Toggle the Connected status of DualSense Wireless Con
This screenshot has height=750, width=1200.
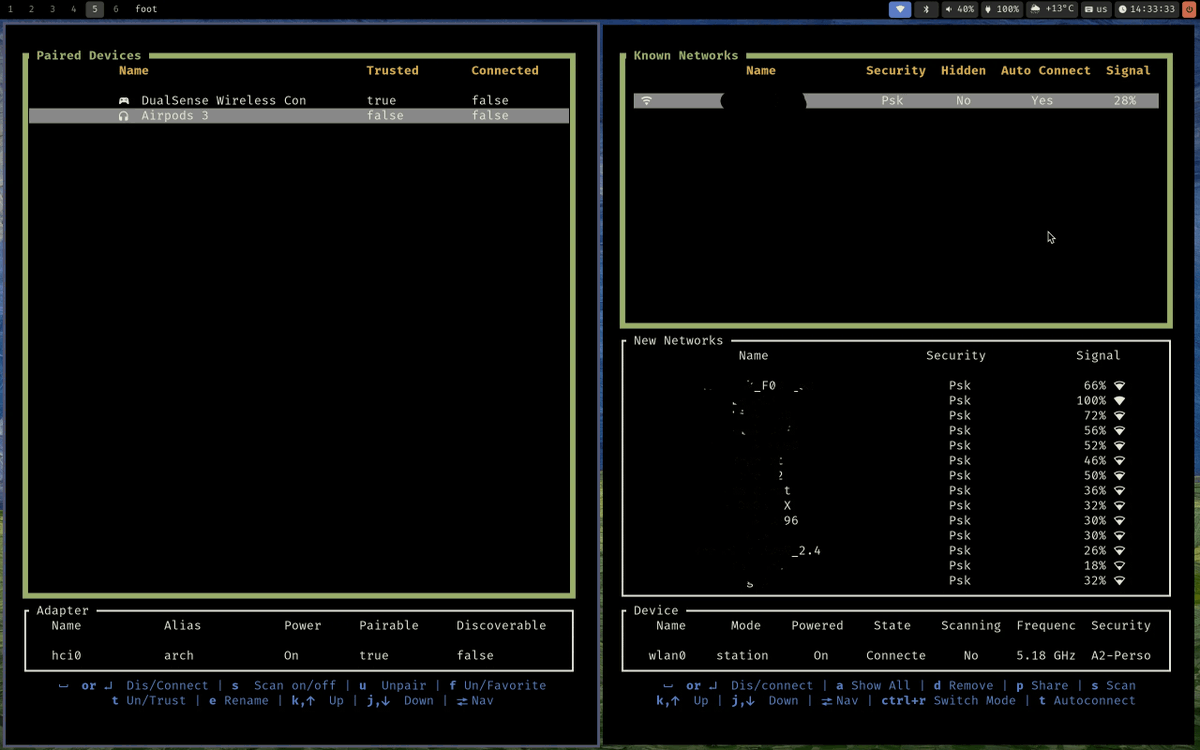tap(490, 100)
